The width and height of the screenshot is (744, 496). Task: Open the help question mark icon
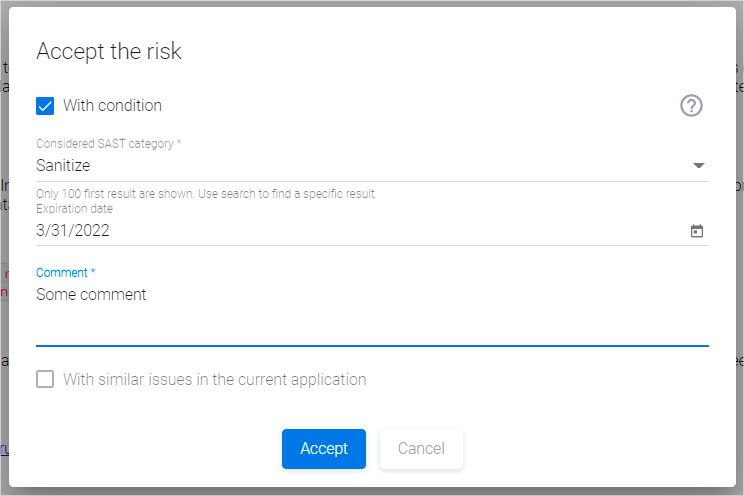pos(691,106)
